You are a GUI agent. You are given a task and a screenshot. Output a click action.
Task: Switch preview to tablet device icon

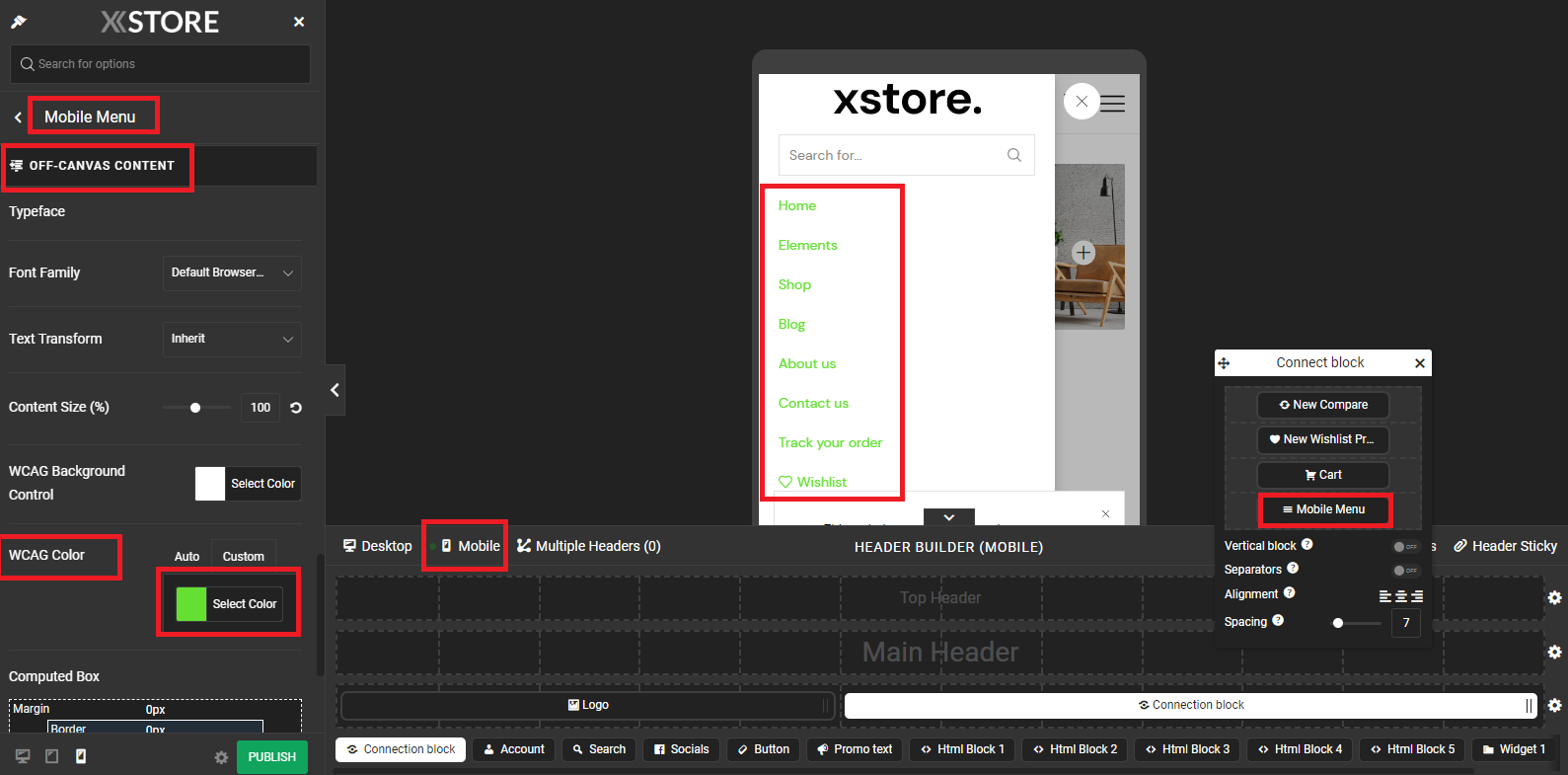(x=52, y=756)
